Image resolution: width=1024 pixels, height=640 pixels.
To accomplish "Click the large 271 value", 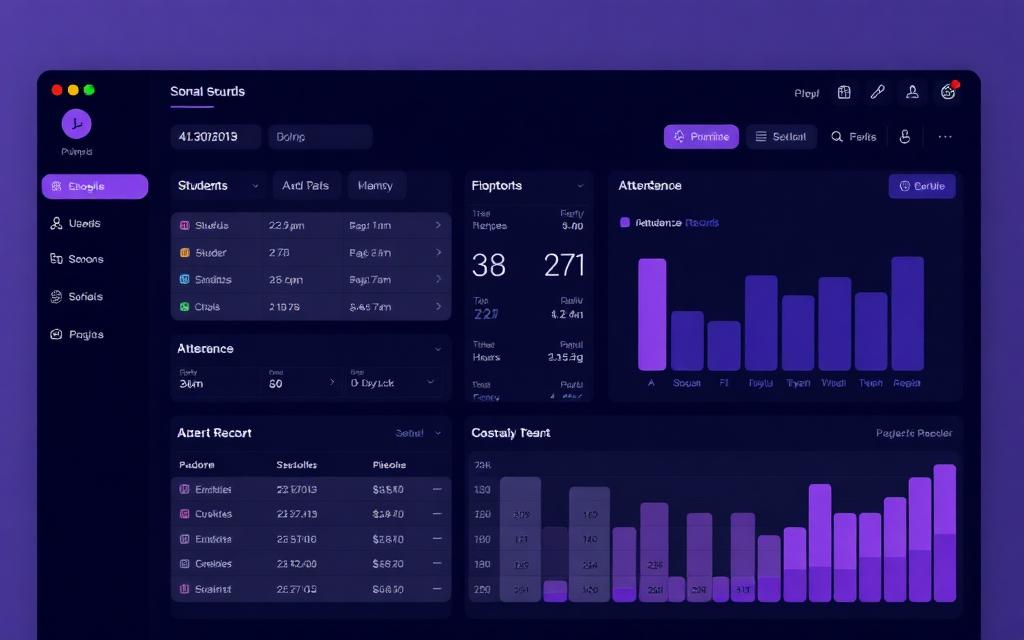I will [564, 265].
